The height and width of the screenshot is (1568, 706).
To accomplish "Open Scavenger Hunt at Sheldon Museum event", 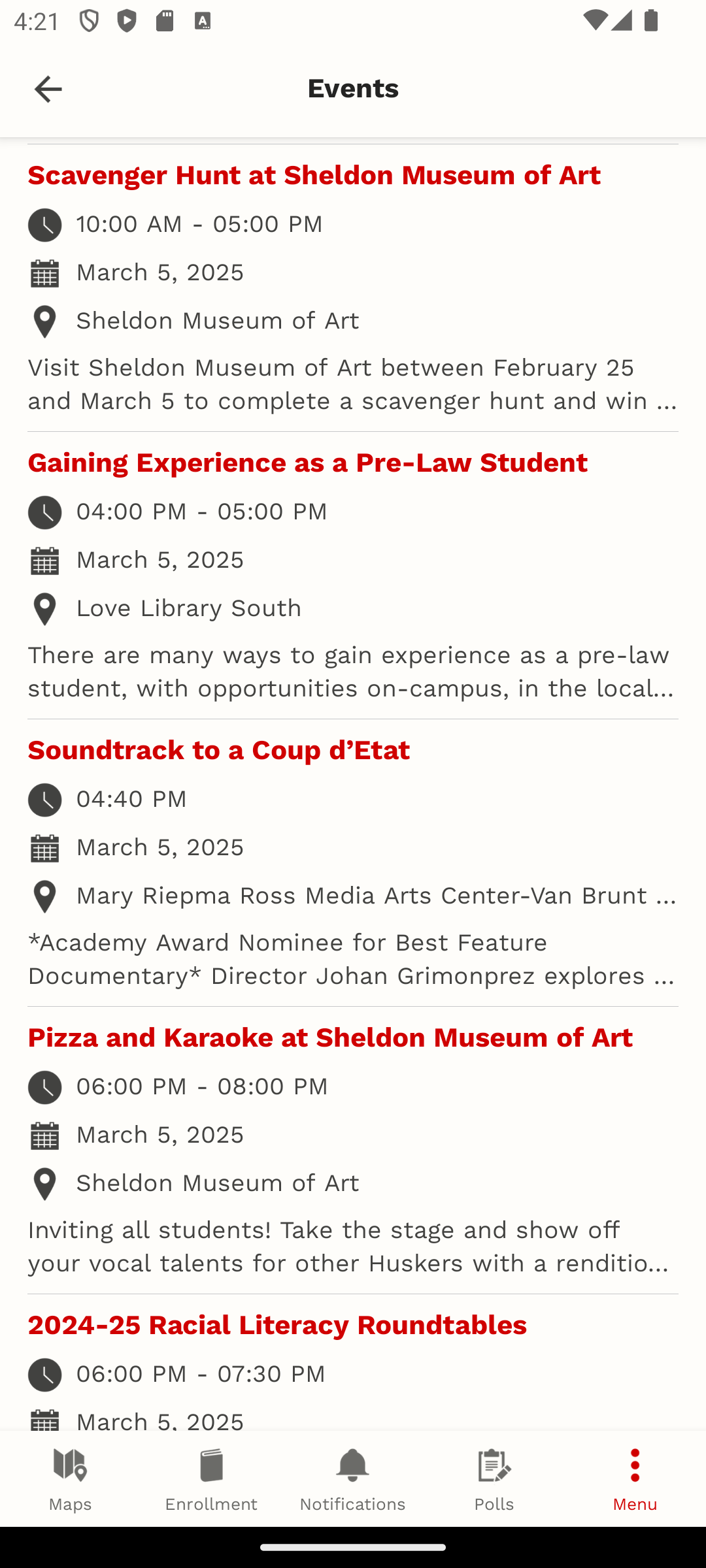I will pos(314,175).
